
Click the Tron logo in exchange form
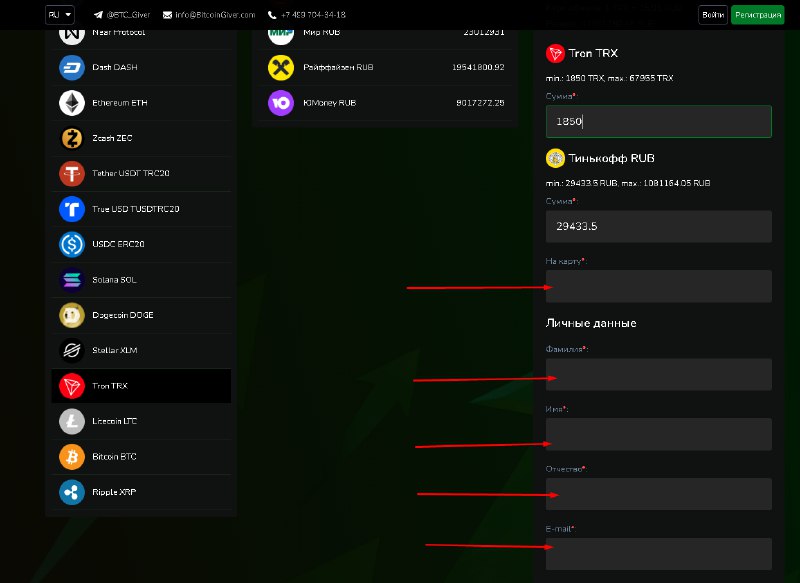pos(555,53)
